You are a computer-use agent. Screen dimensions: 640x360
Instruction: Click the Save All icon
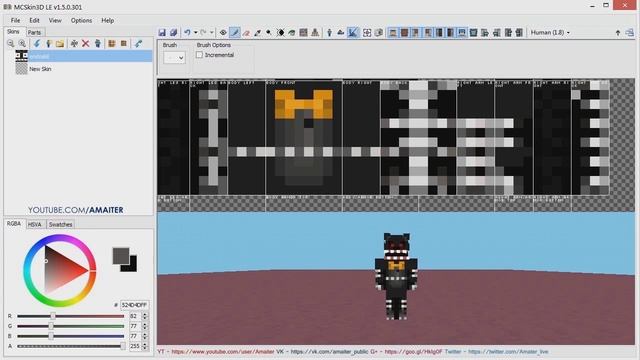pyautogui.click(x=173, y=33)
